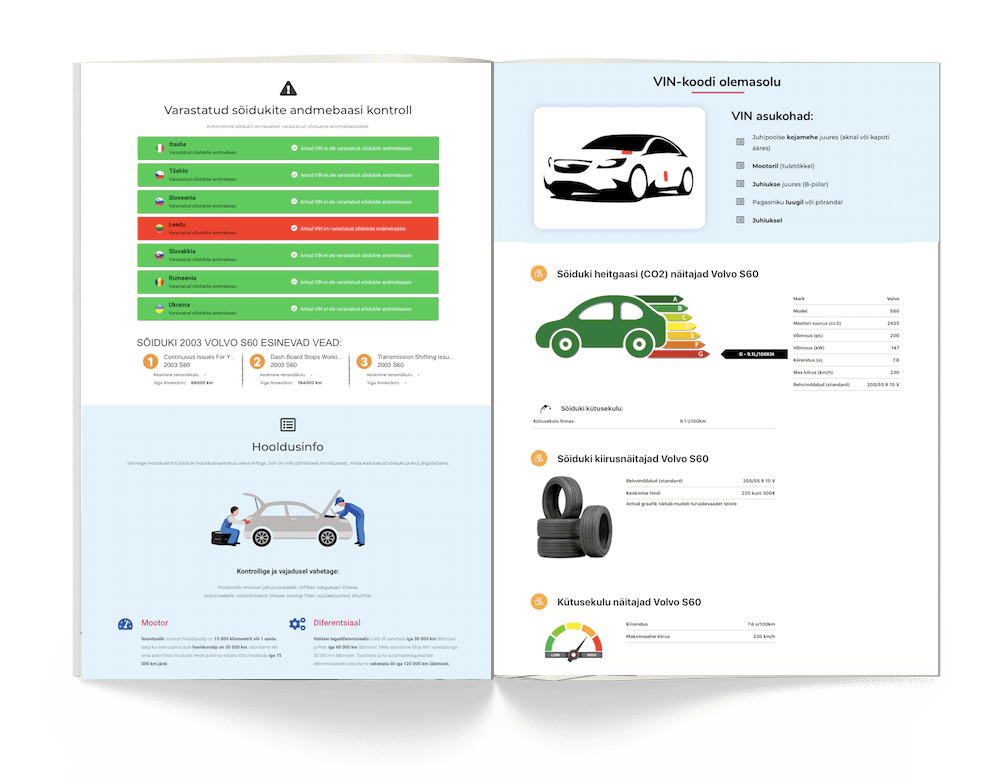Click the orange icon beside Sõiduki kiirusnäitajad
This screenshot has width=1000, height=783.
tap(539, 458)
